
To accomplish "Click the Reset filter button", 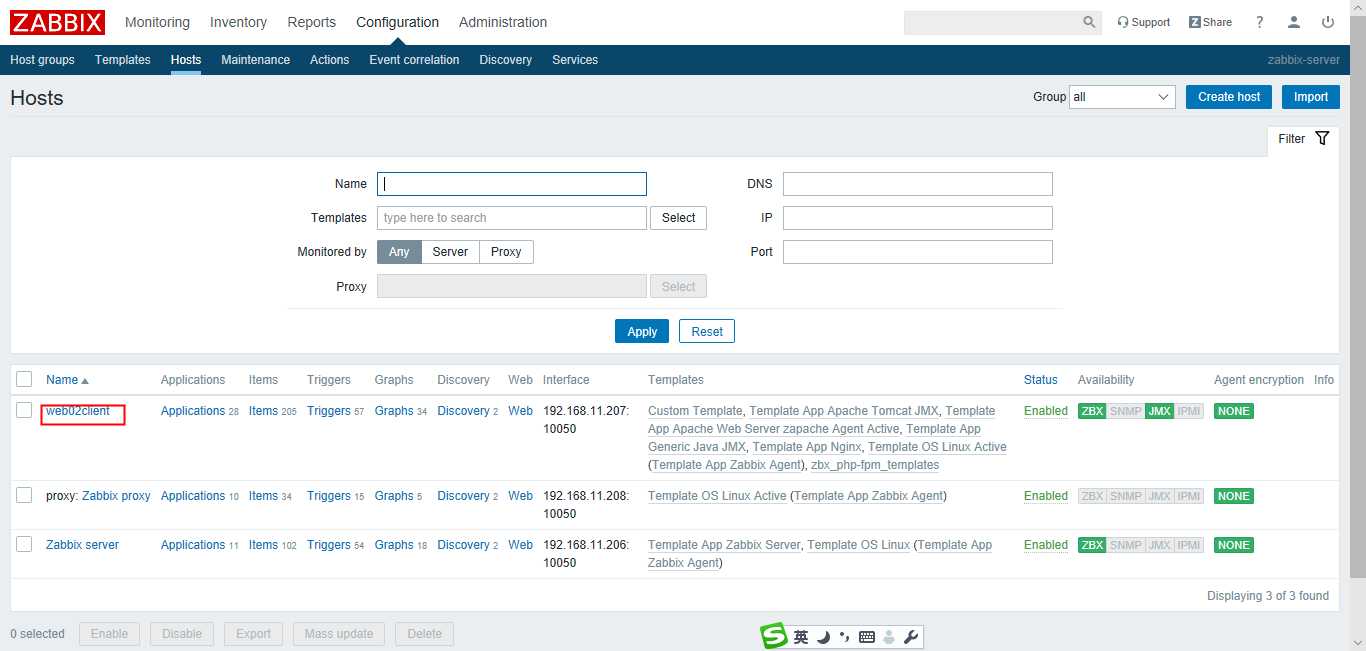I will point(707,331).
